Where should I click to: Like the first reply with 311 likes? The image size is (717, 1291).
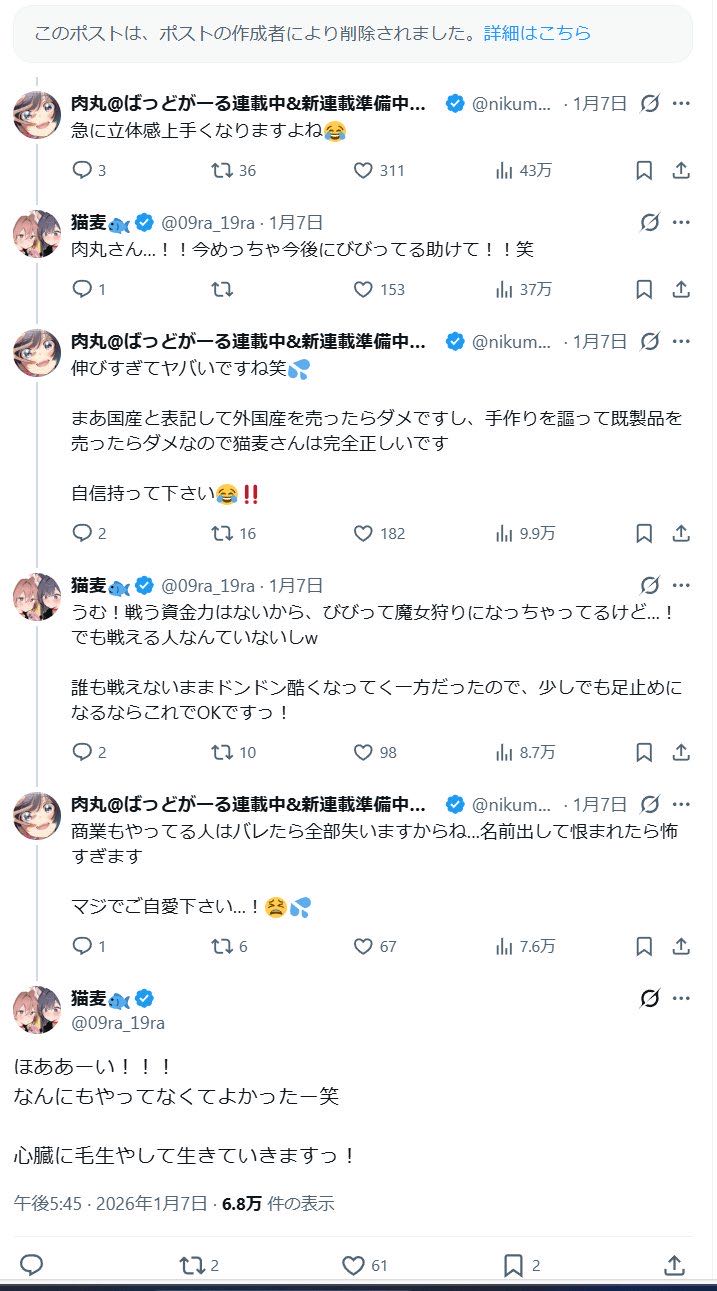364,170
